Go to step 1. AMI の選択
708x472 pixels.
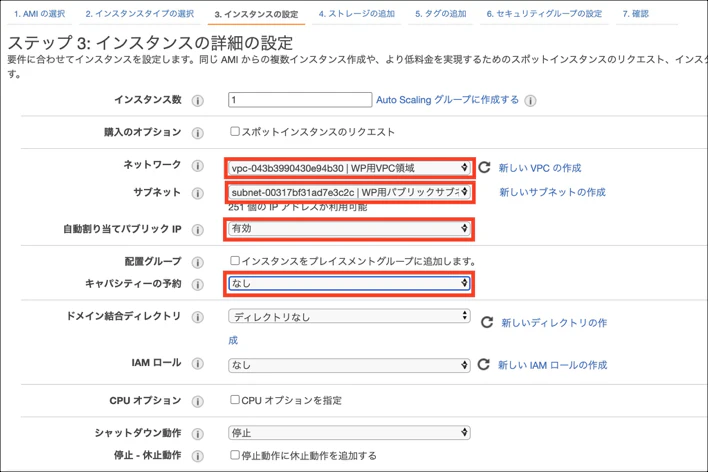pyautogui.click(x=39, y=14)
